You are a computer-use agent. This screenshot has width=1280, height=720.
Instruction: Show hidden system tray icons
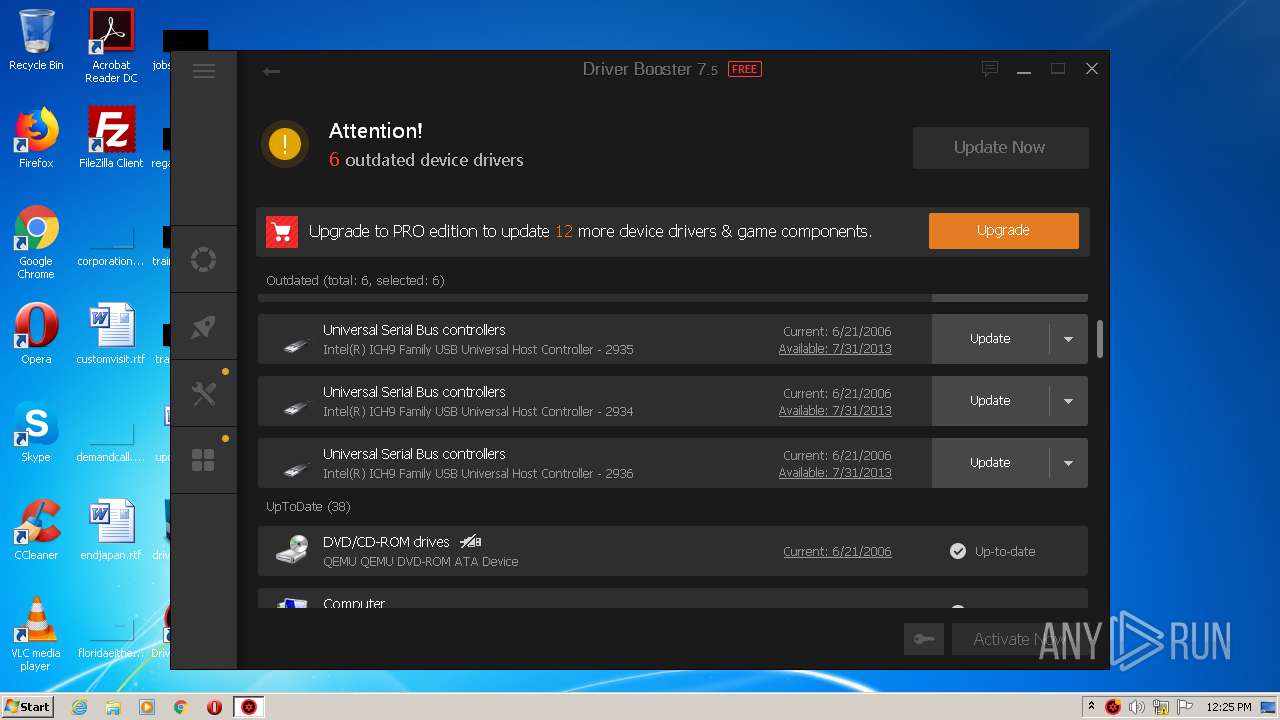(x=1091, y=706)
